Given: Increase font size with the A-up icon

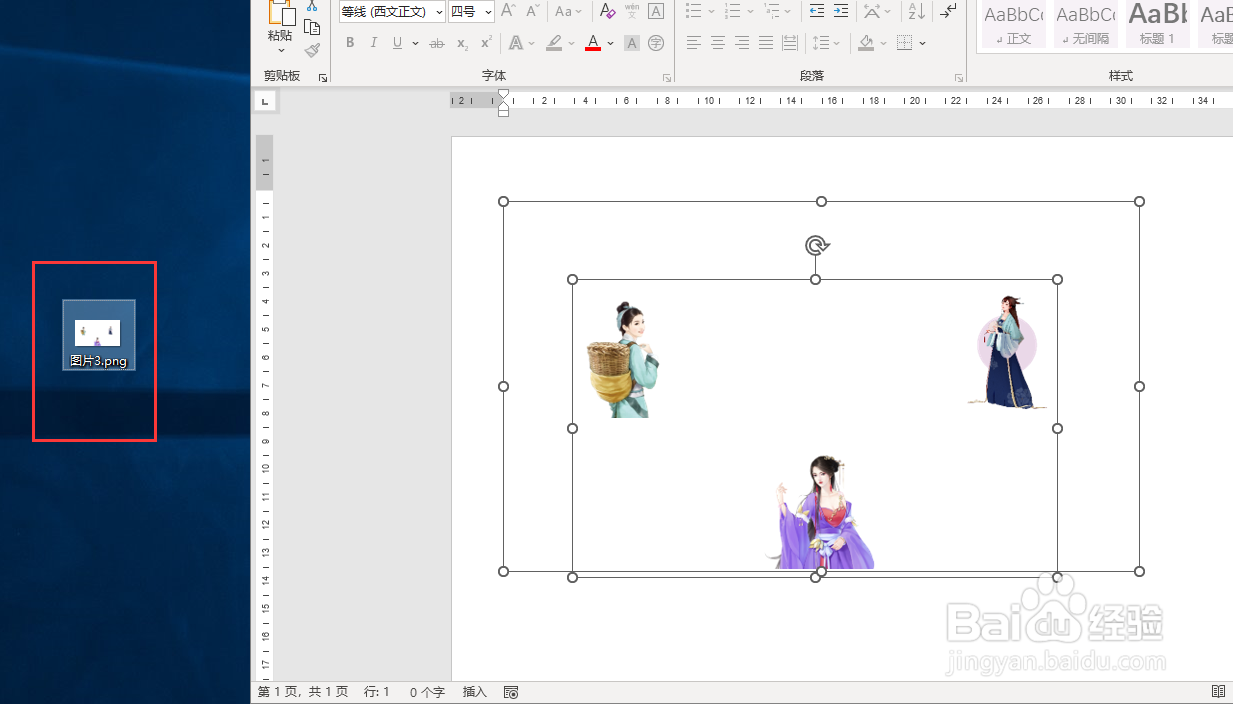Looking at the screenshot, I should (x=508, y=11).
